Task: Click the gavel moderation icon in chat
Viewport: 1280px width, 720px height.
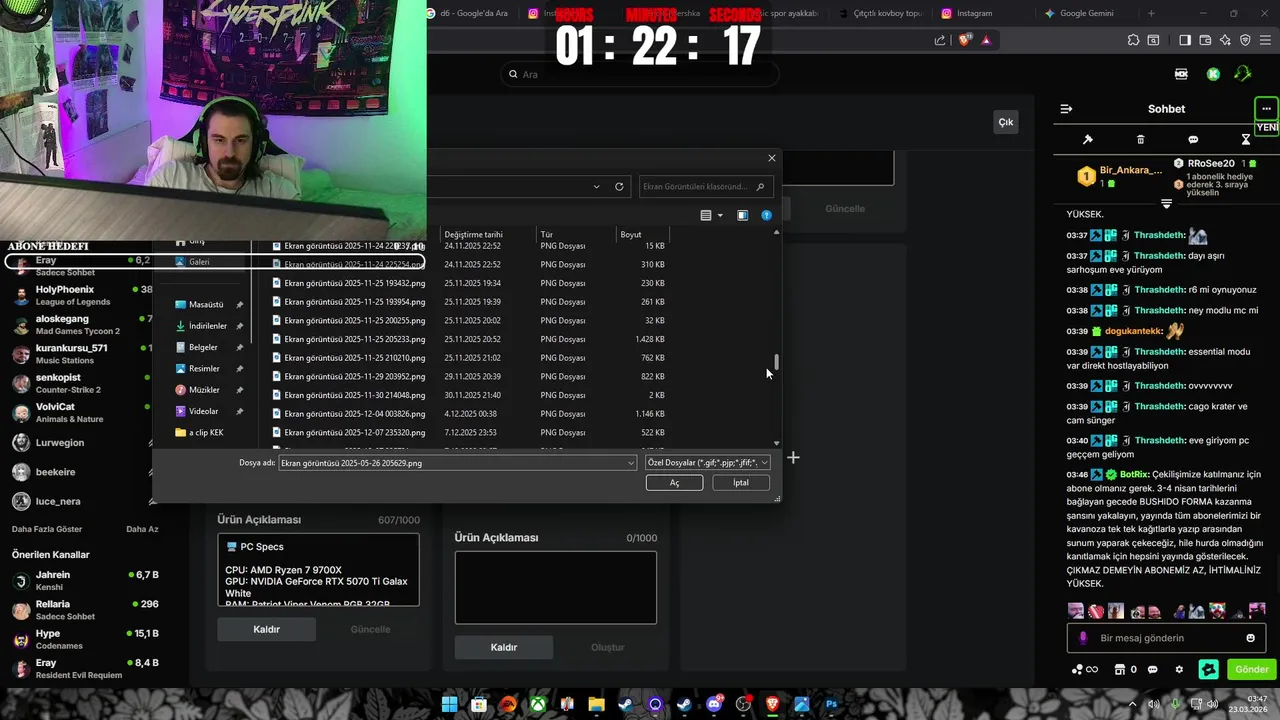Action: 1088,140
